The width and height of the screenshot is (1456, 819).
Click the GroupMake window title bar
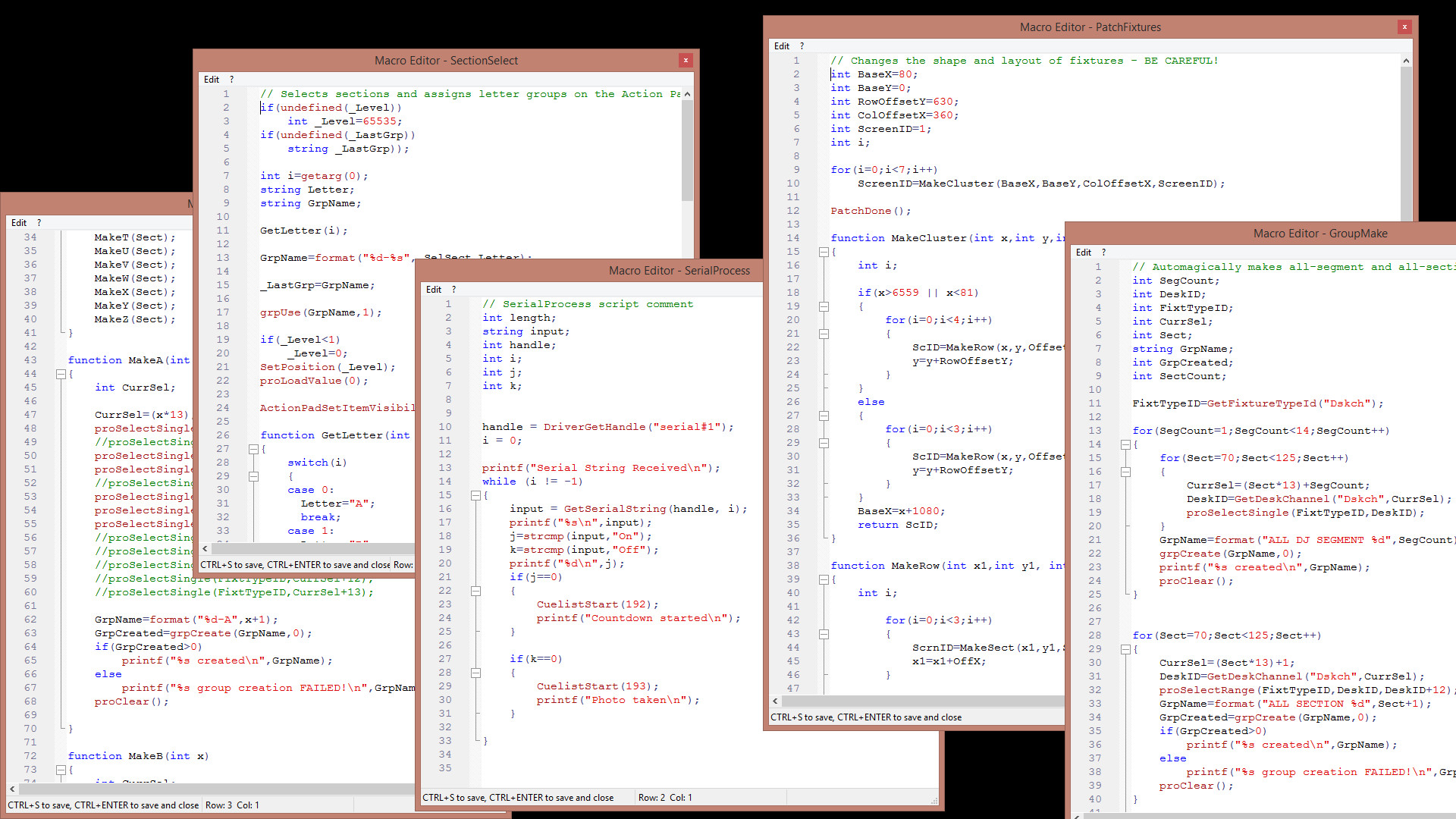coord(1319,234)
